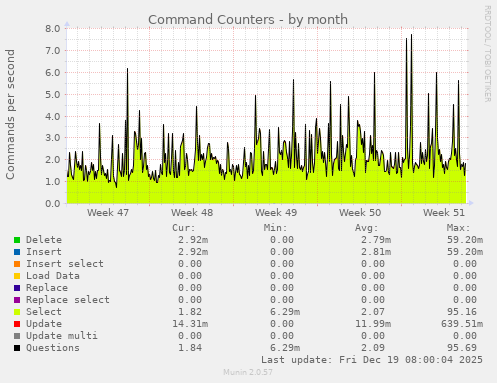Click the red Update legend swatch

coord(17,324)
